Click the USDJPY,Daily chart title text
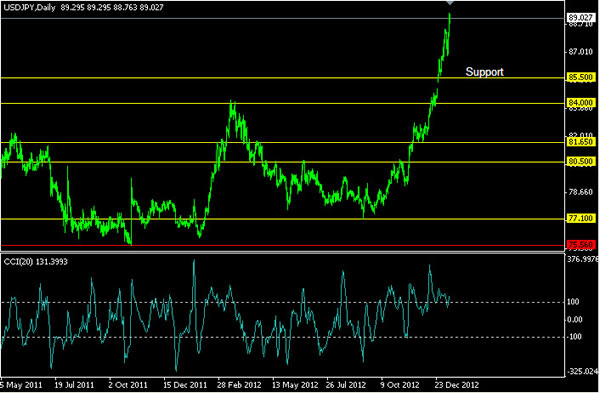This screenshot has width=600, height=393. (30, 7)
